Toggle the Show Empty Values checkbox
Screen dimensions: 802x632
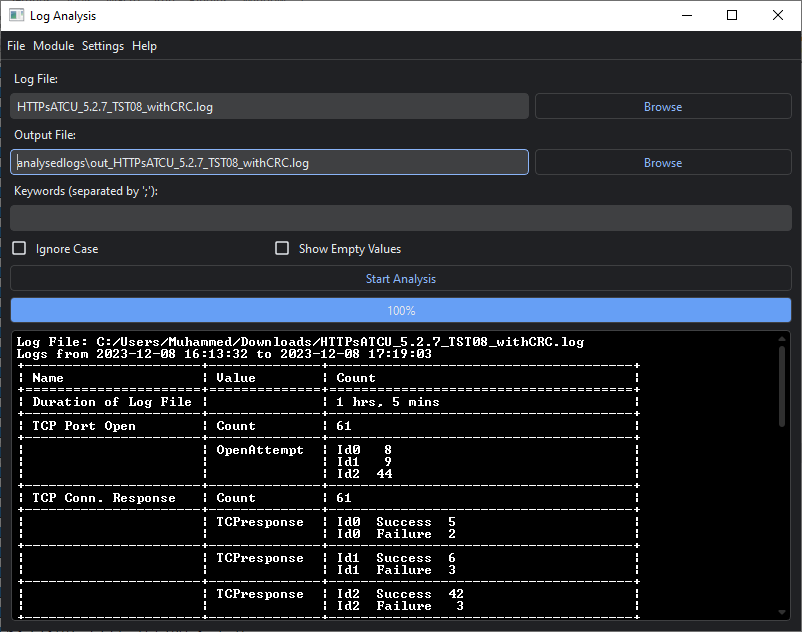point(282,249)
